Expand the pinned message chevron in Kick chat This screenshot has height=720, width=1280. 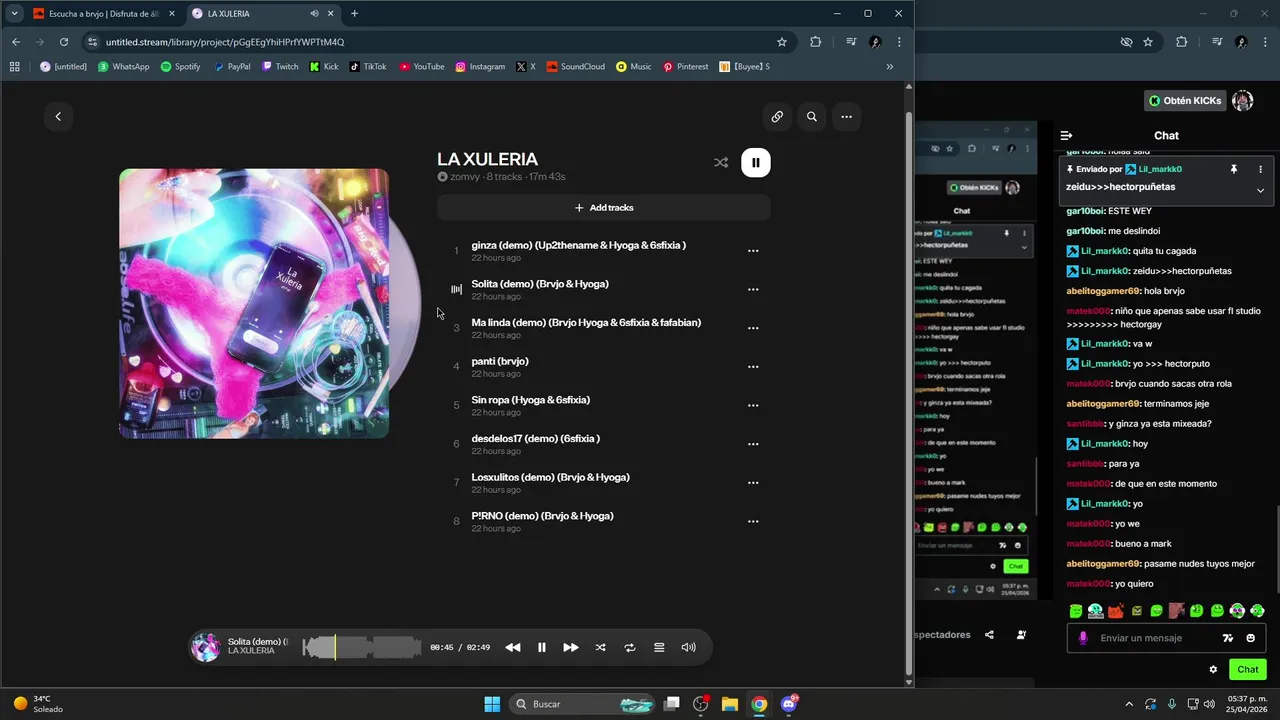pyautogui.click(x=1260, y=190)
